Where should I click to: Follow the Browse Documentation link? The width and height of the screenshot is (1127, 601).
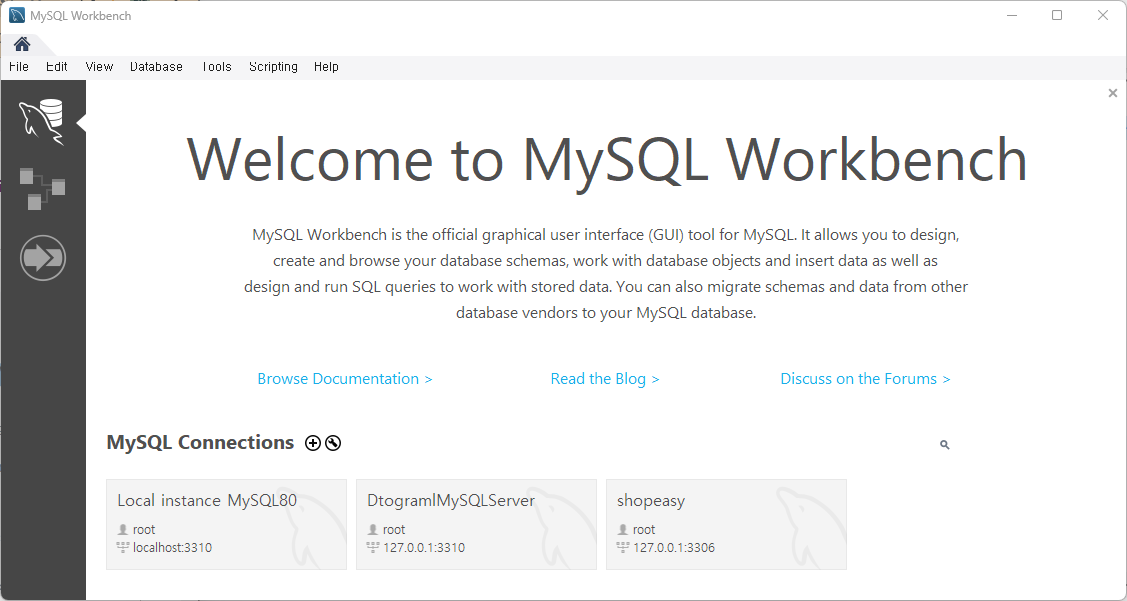[x=345, y=379]
